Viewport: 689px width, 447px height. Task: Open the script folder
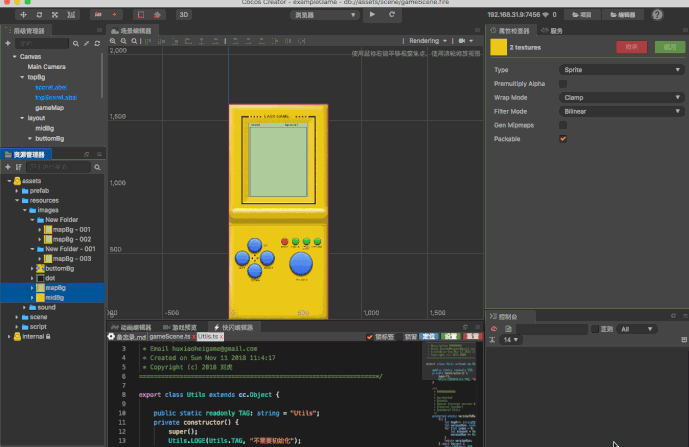[38, 327]
